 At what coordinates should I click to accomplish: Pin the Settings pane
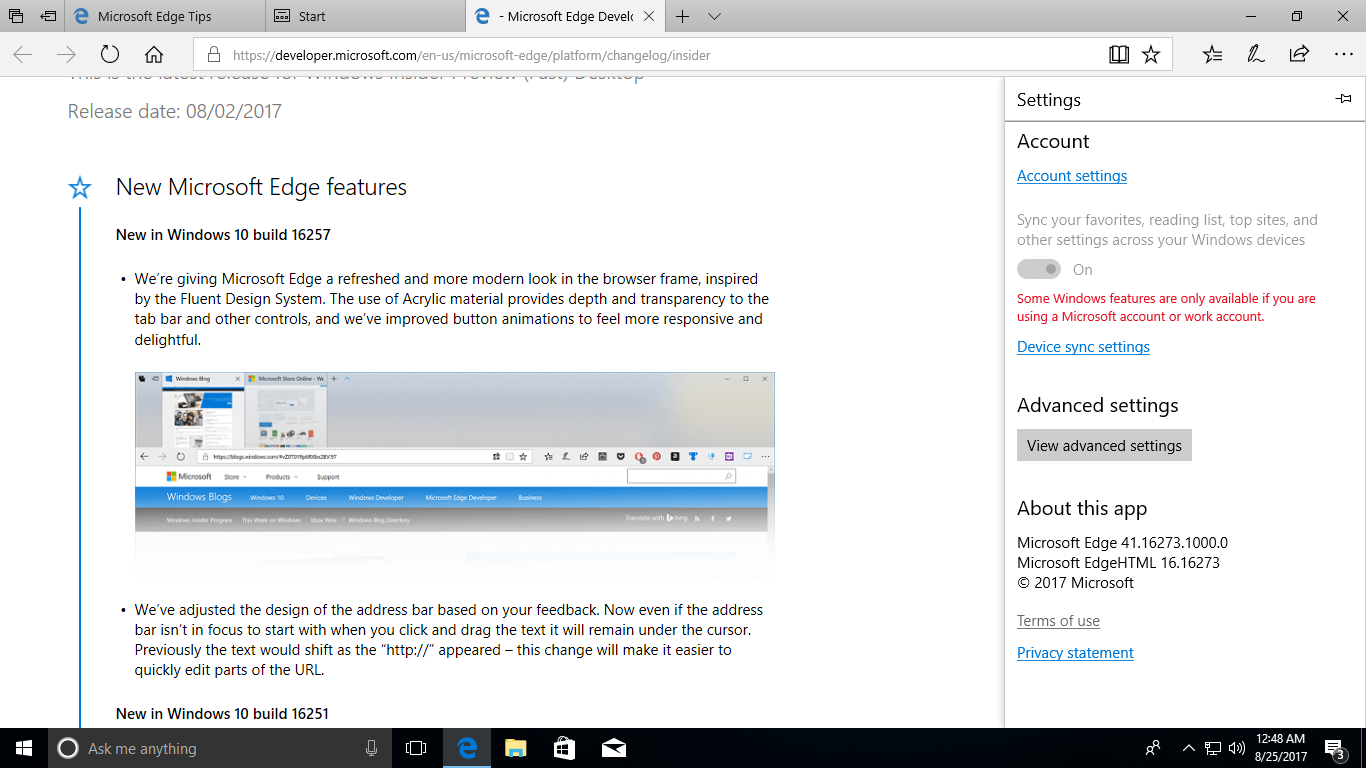coord(1344,99)
